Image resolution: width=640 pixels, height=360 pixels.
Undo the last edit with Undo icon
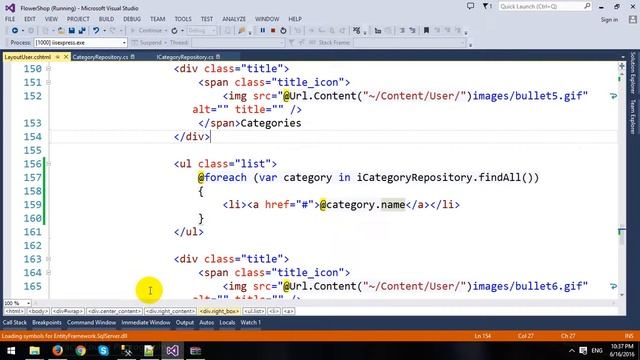pyautogui.click(x=96, y=31)
